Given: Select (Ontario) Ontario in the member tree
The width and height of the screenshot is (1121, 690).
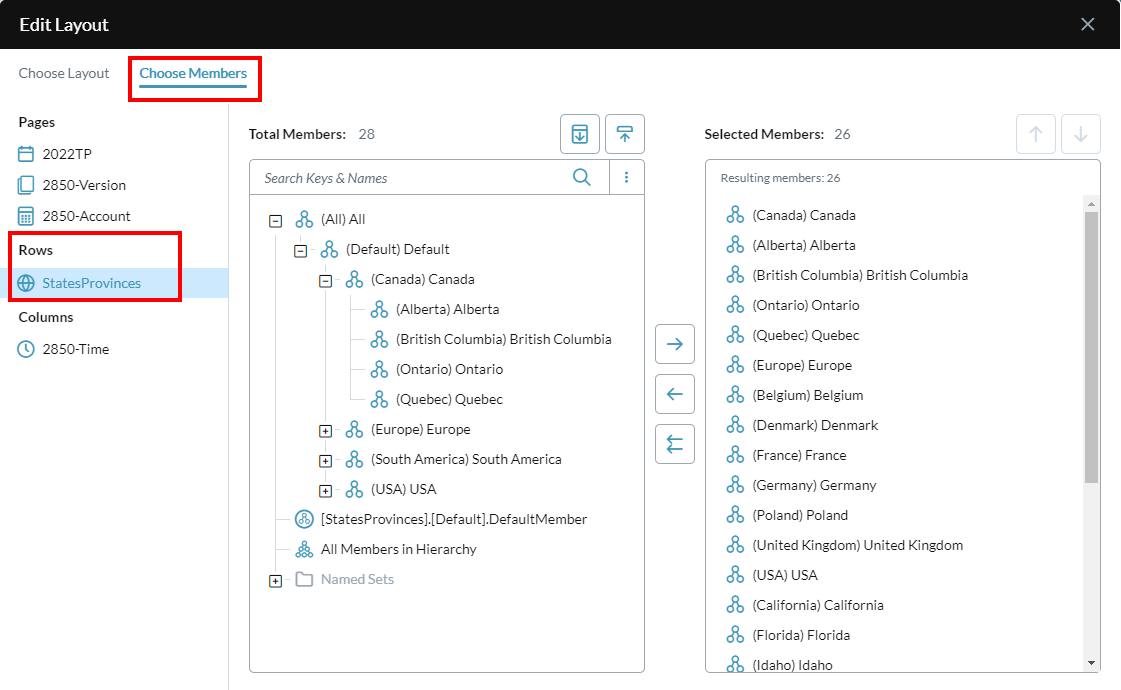Looking at the screenshot, I should pyautogui.click(x=449, y=369).
